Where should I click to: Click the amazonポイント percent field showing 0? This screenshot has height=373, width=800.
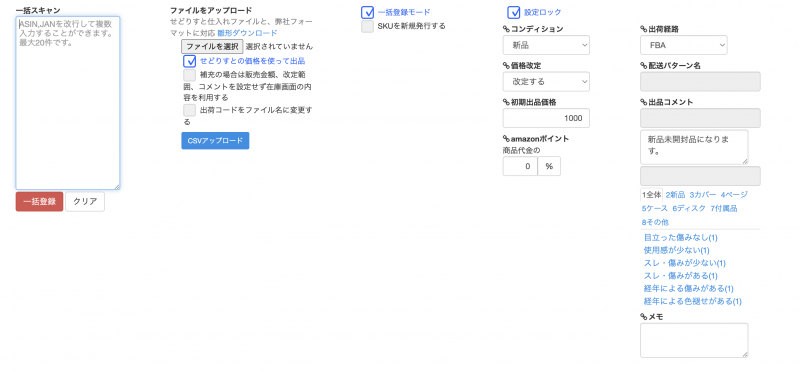point(520,166)
